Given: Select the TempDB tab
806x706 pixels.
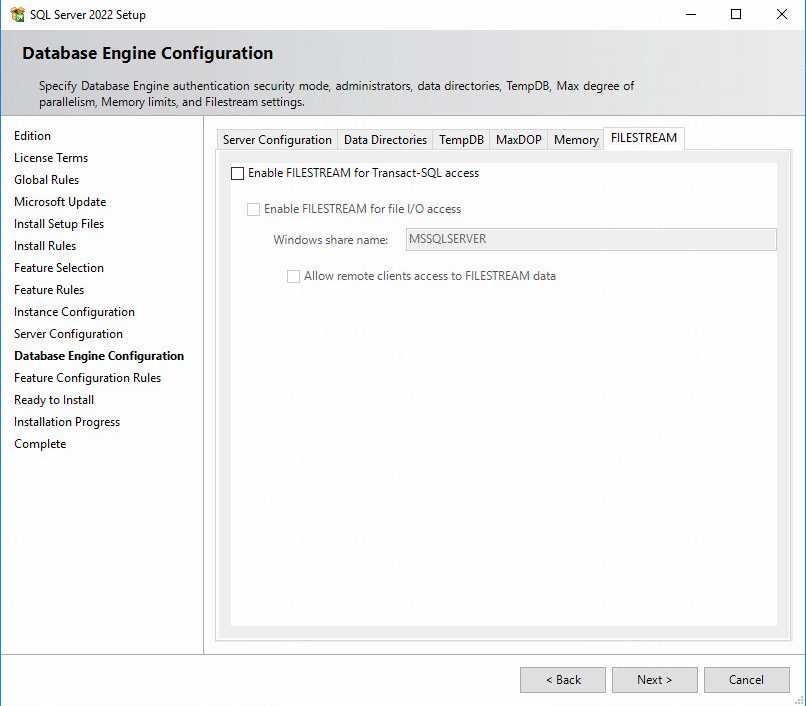Looking at the screenshot, I should (461, 140).
